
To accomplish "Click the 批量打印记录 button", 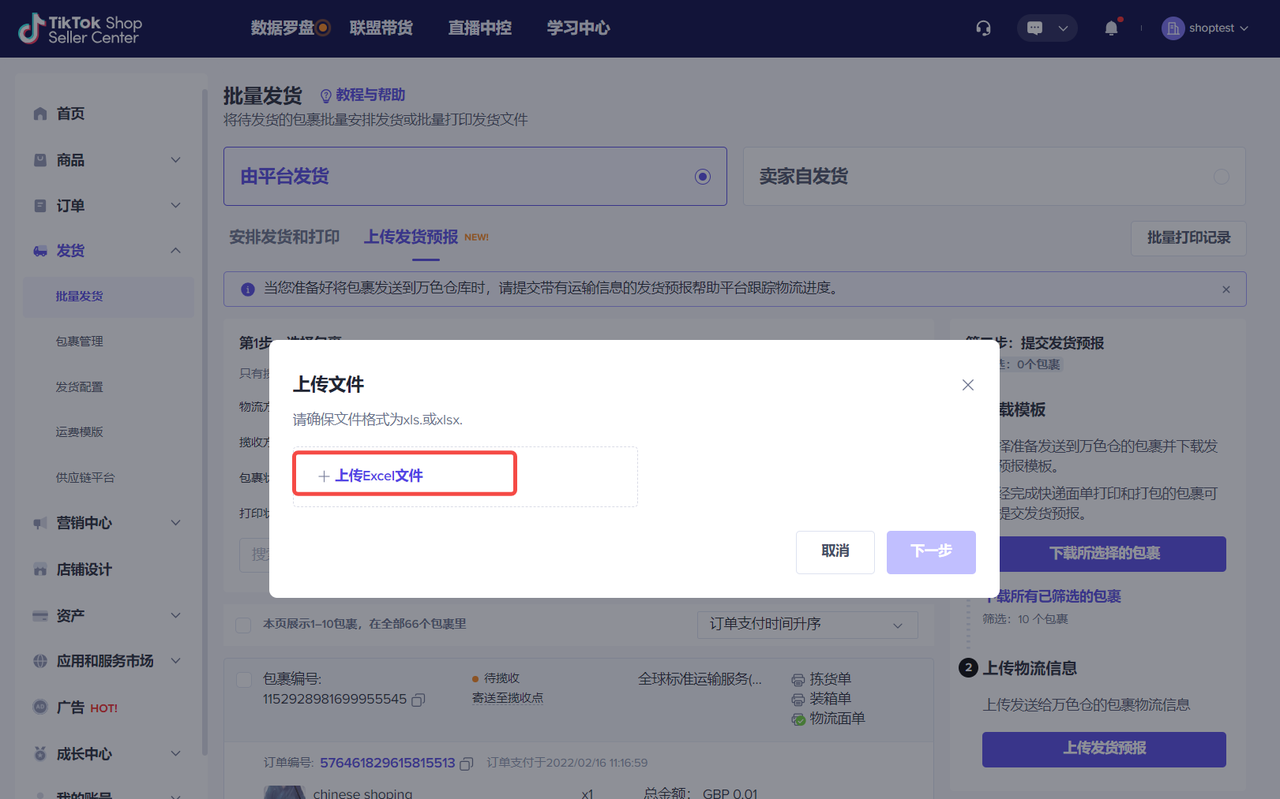I will tap(1188, 238).
